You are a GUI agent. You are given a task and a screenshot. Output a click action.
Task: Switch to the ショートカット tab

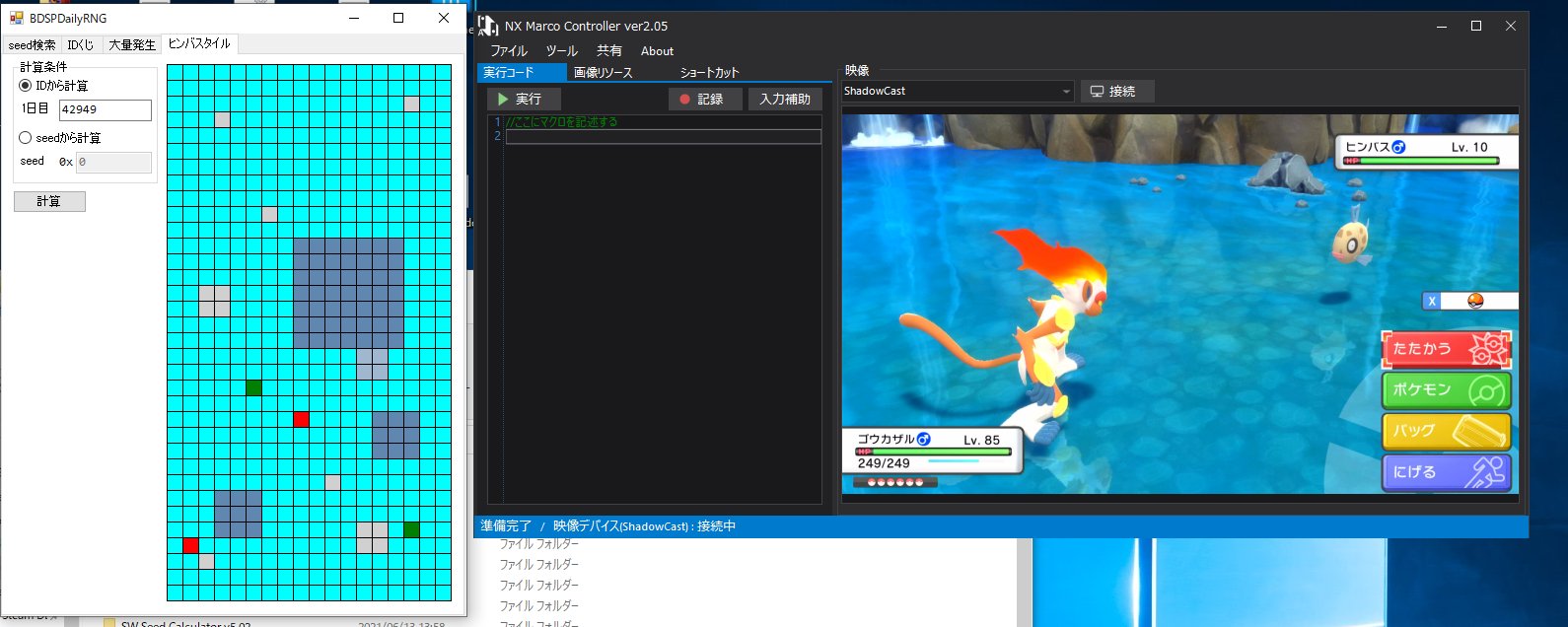pyautogui.click(x=709, y=73)
